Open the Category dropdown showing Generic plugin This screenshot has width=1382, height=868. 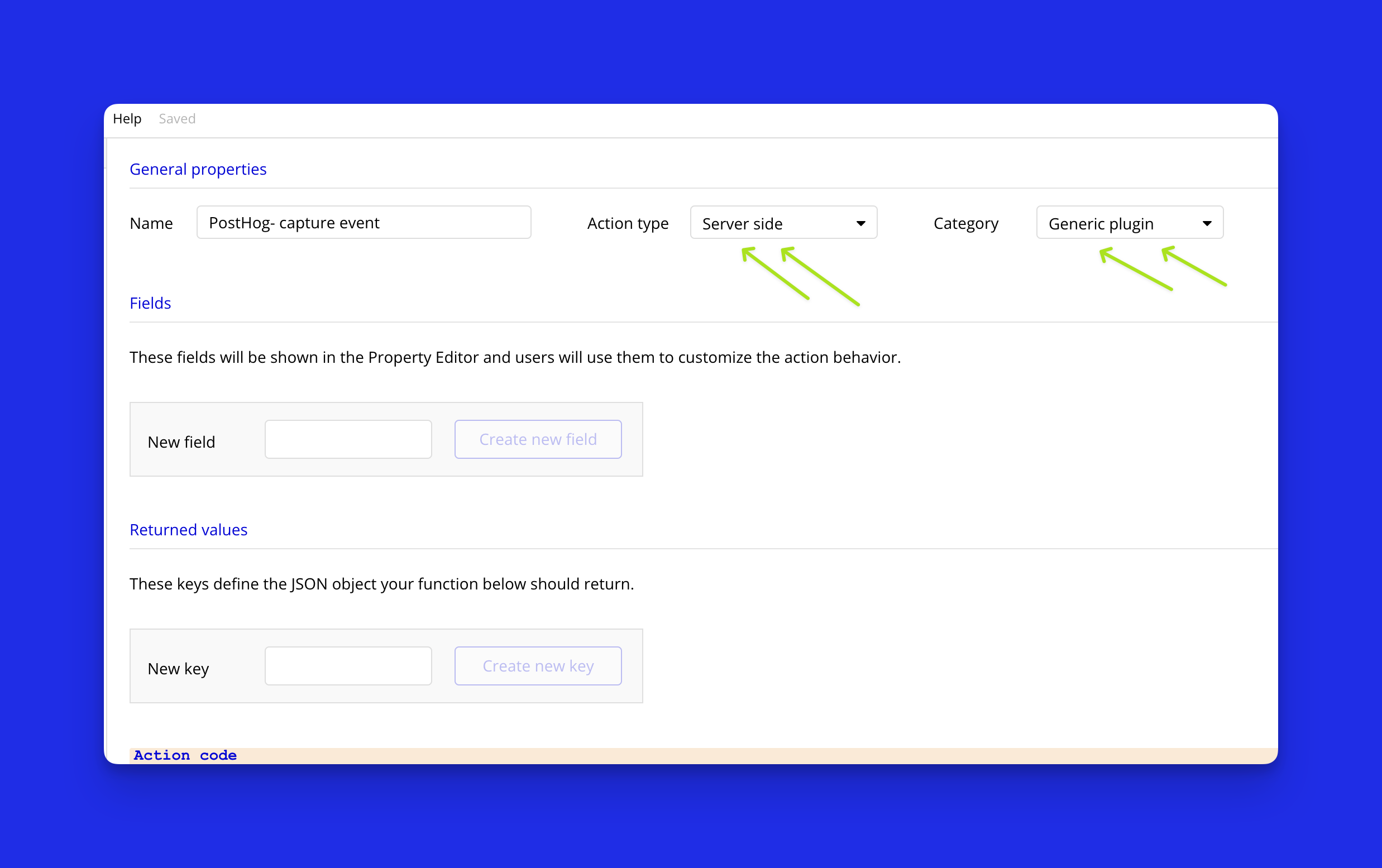tap(1119, 223)
